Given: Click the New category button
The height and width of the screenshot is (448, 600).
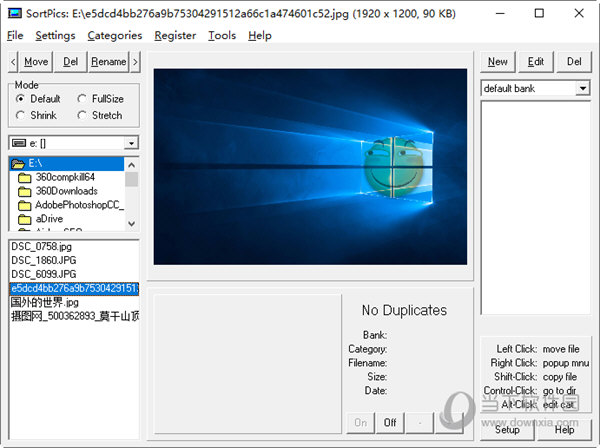Looking at the screenshot, I should (x=497, y=62).
